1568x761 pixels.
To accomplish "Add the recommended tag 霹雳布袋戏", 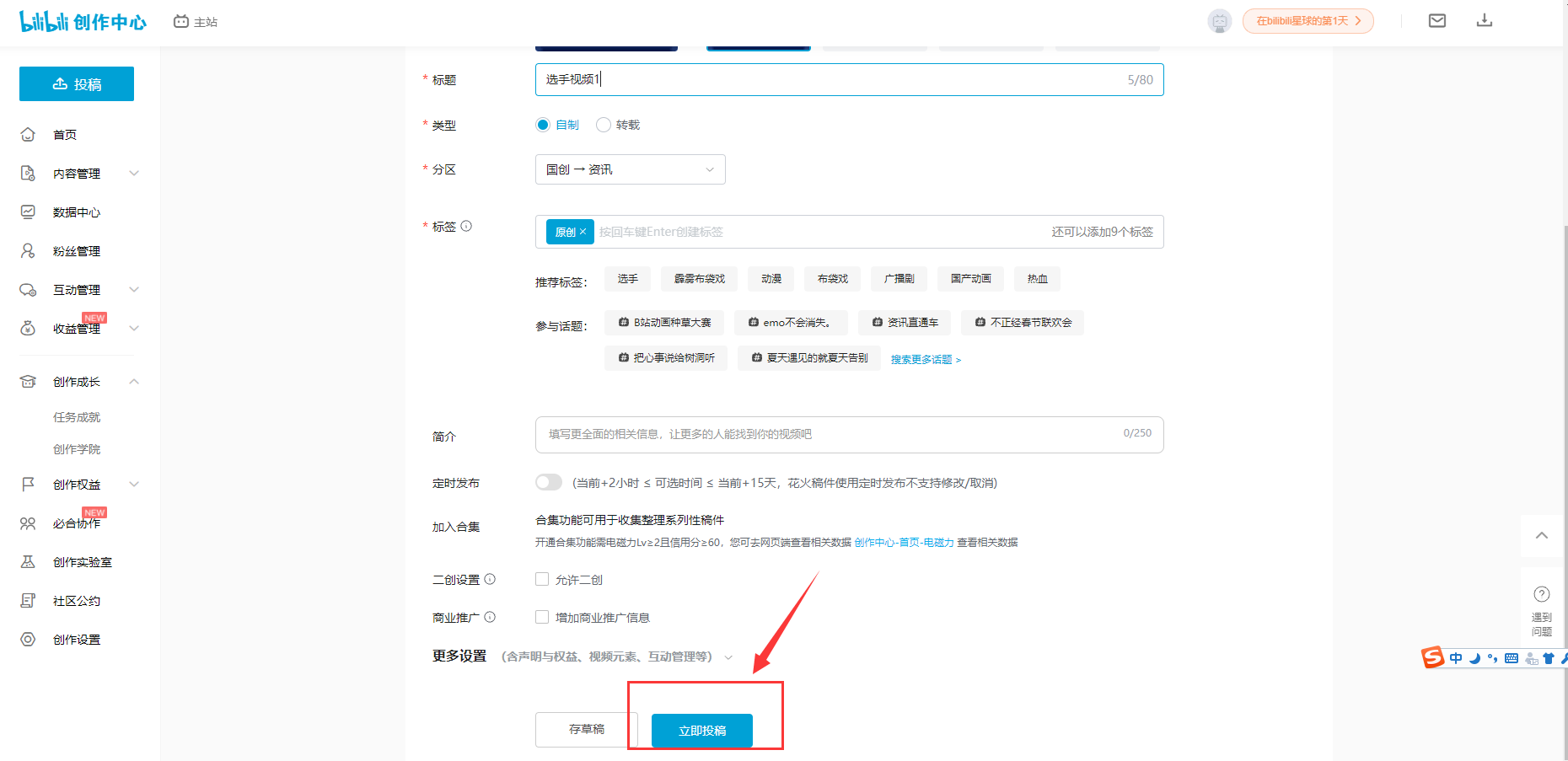I will (x=700, y=279).
